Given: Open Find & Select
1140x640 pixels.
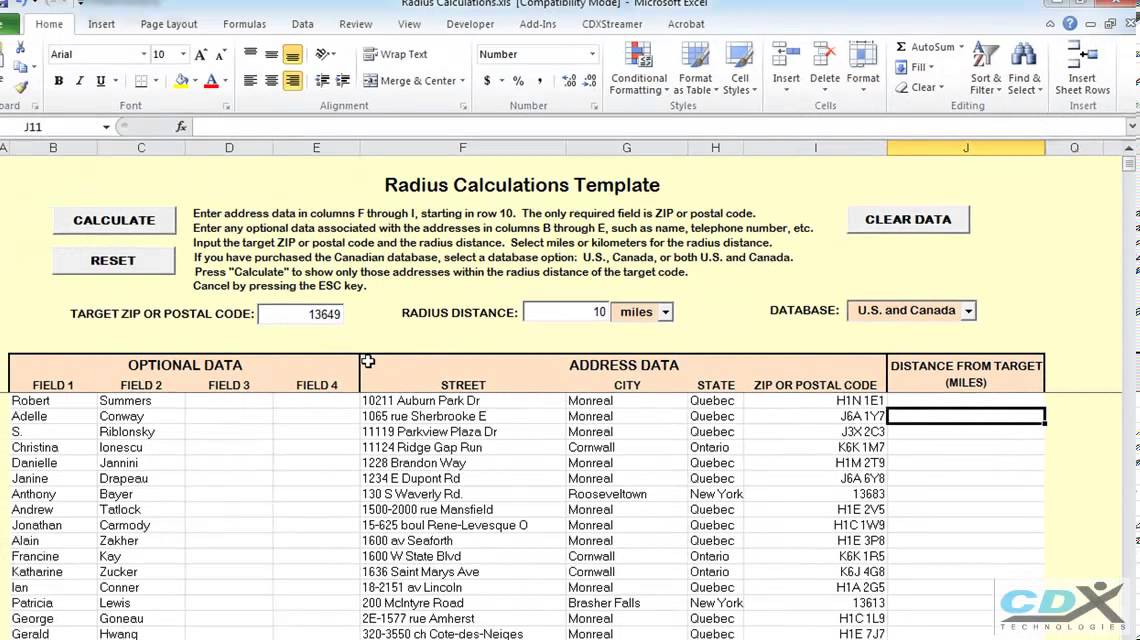Looking at the screenshot, I should 1024,69.
